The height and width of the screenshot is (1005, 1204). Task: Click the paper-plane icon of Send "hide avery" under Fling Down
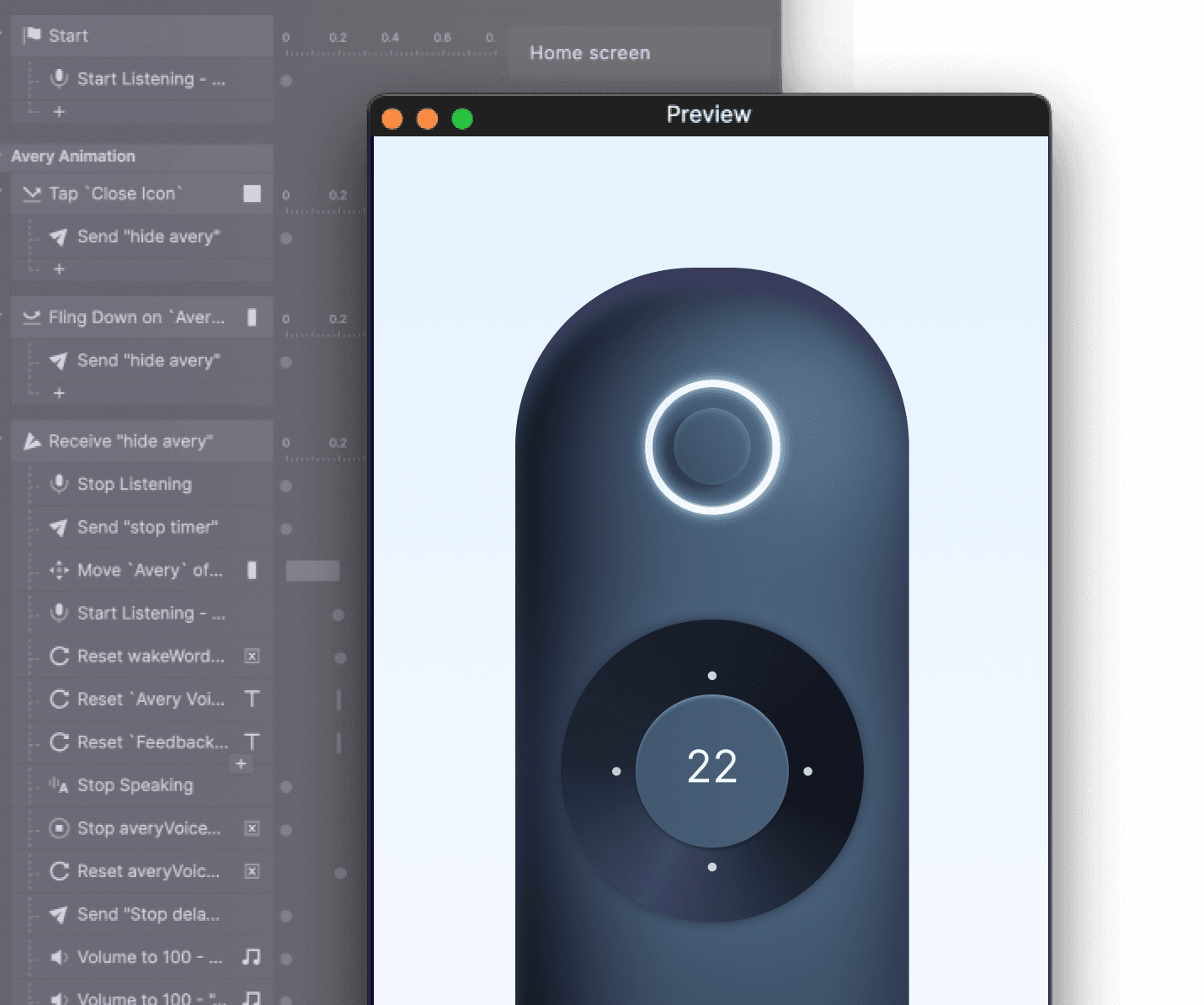tap(58, 361)
